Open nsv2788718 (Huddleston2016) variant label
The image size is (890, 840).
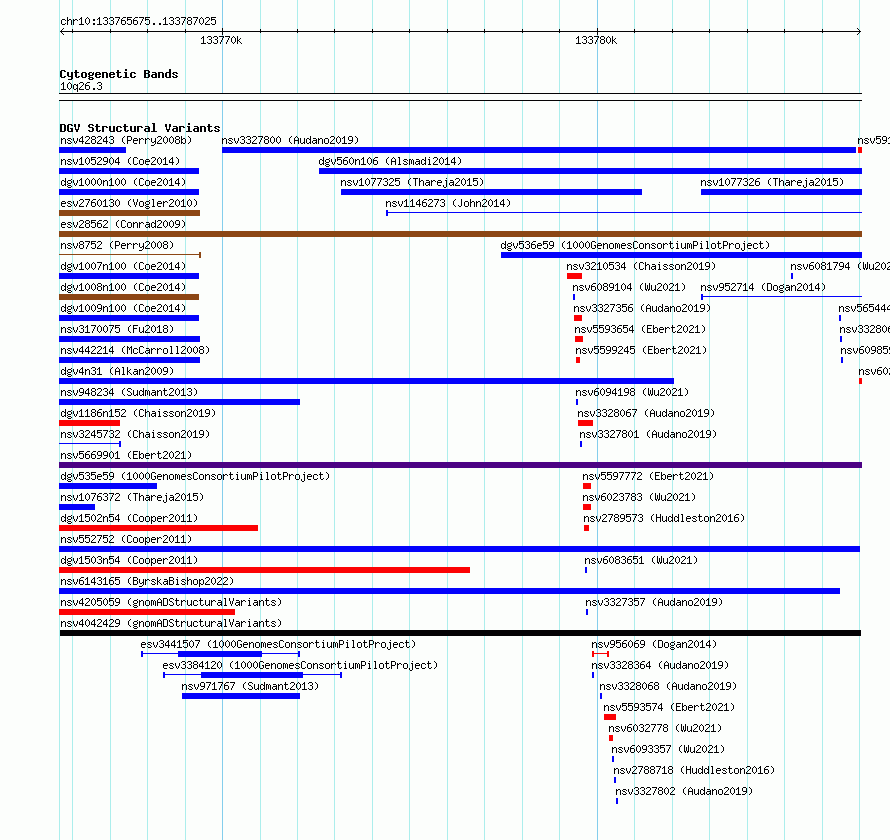coord(694,770)
